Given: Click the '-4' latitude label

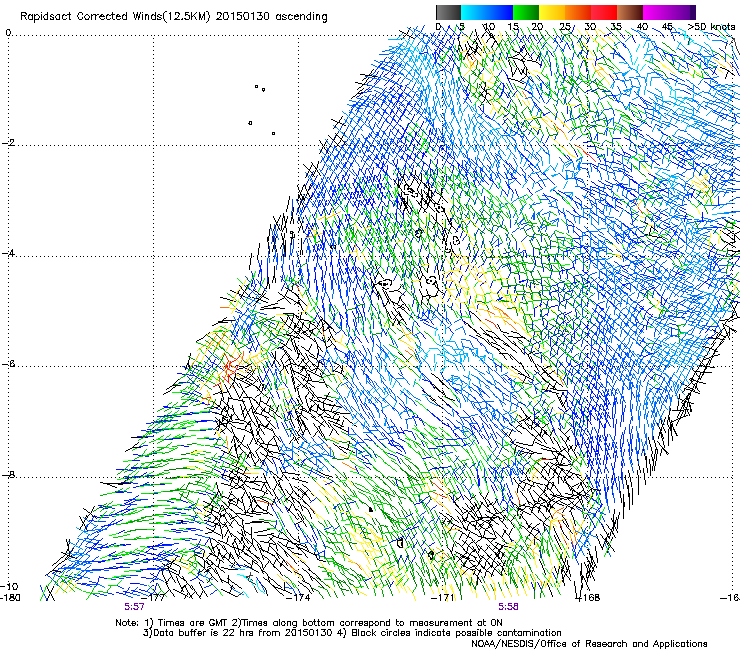Looking at the screenshot, I should coord(8,253).
